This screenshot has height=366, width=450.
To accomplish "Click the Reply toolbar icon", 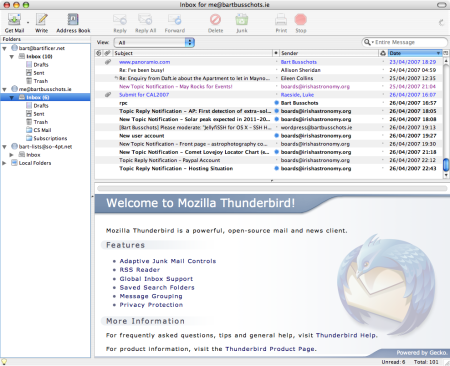I will (x=120, y=20).
